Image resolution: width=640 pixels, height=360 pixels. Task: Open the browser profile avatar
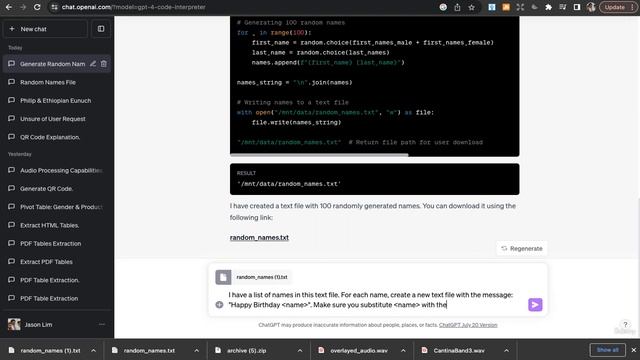pos(591,7)
